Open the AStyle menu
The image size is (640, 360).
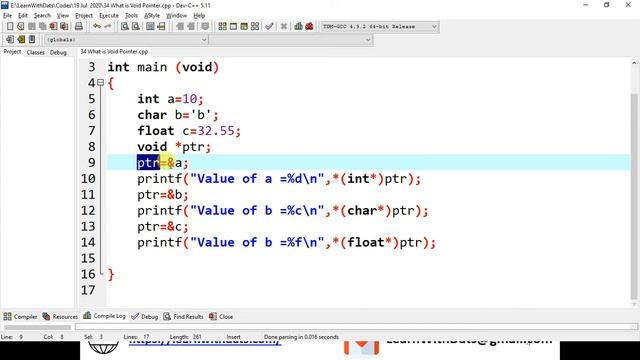(152, 16)
